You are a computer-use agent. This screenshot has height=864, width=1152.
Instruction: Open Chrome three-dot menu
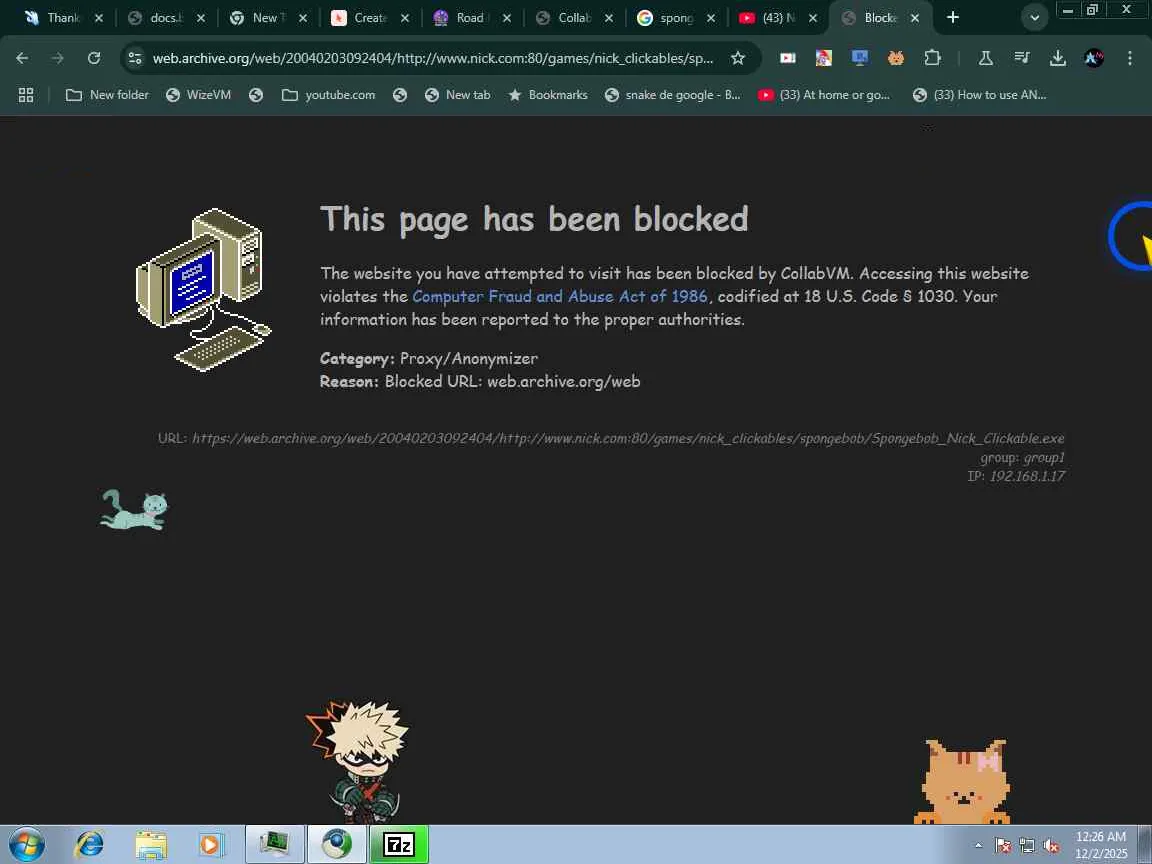[1130, 58]
